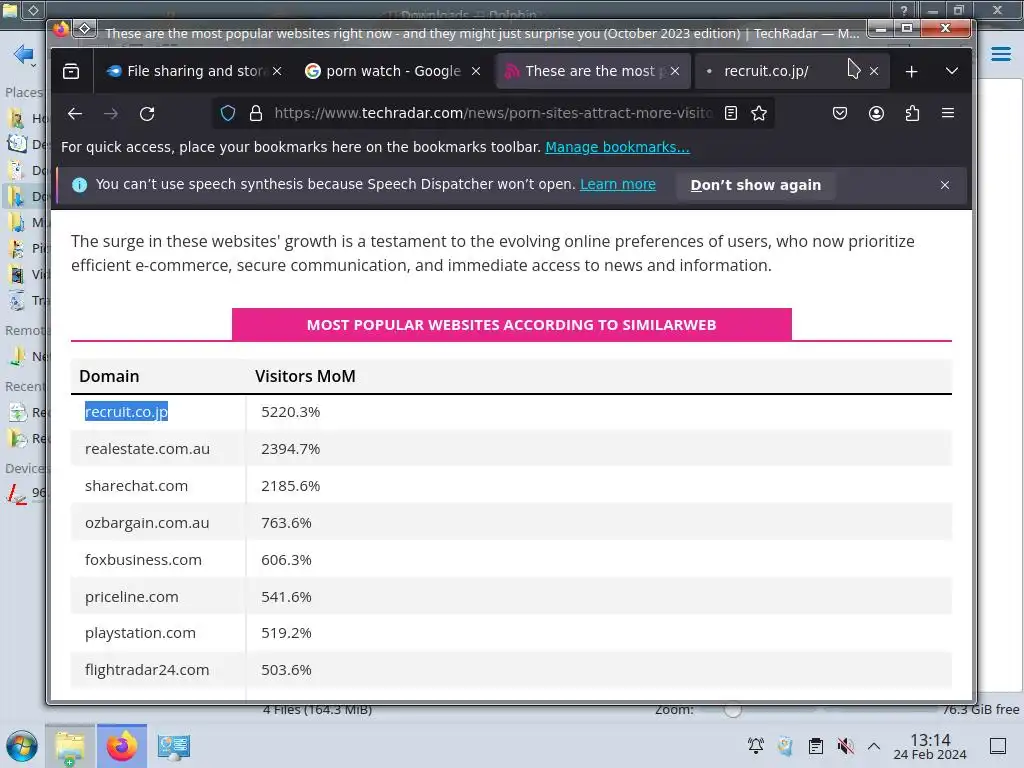
Task: Click Dolphin back arrow icon
Action: [x=24, y=54]
